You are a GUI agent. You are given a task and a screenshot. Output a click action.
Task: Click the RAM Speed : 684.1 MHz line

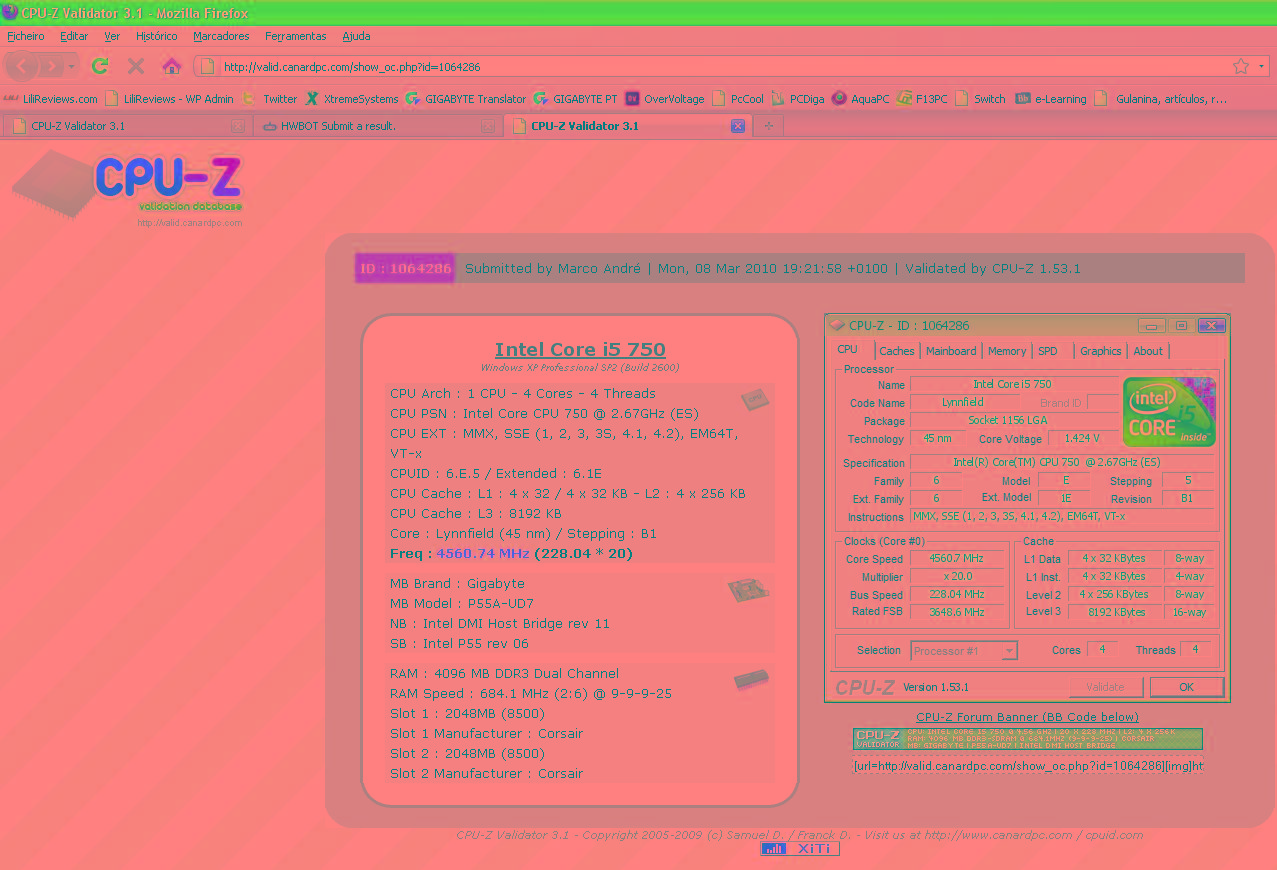pos(531,694)
